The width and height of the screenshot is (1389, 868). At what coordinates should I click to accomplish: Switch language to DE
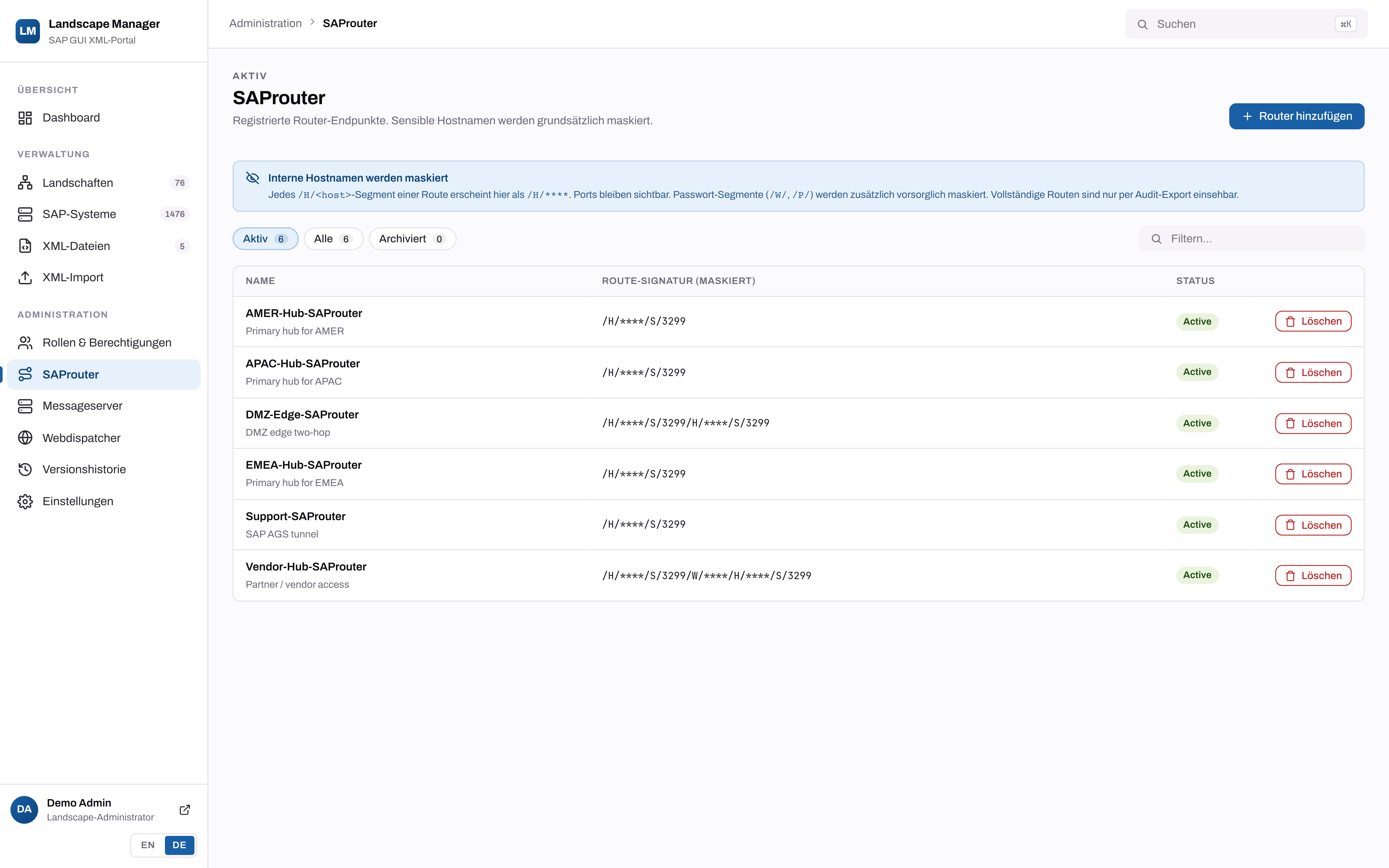tap(180, 845)
